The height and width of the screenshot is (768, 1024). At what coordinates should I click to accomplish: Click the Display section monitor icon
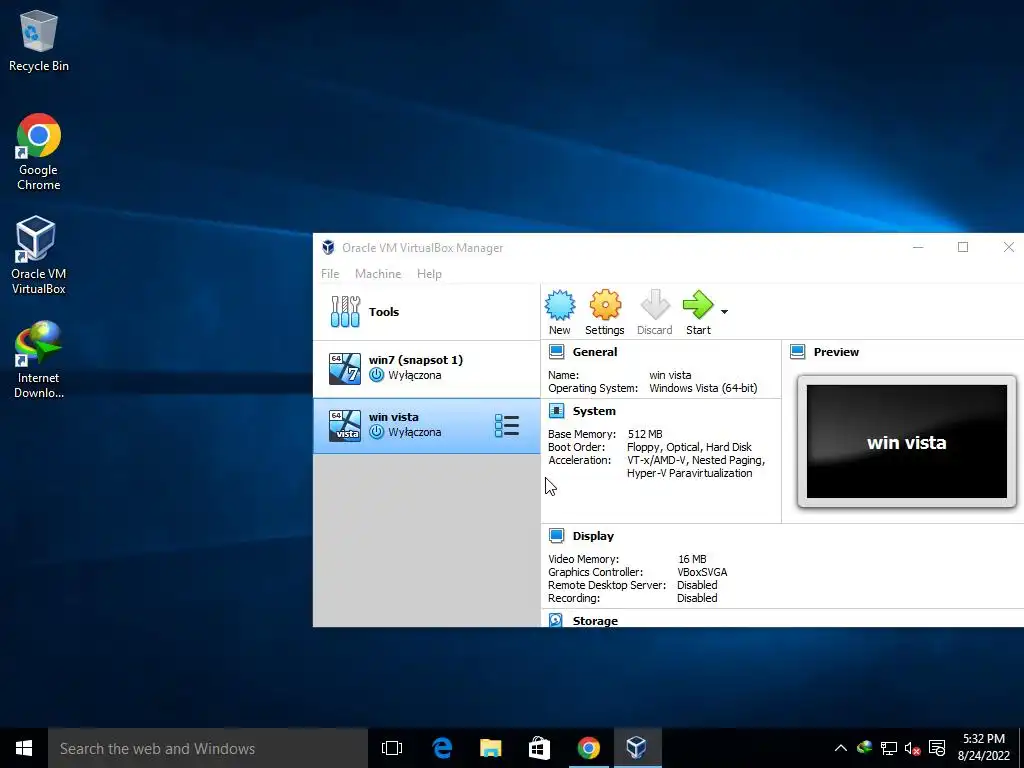[x=556, y=536]
